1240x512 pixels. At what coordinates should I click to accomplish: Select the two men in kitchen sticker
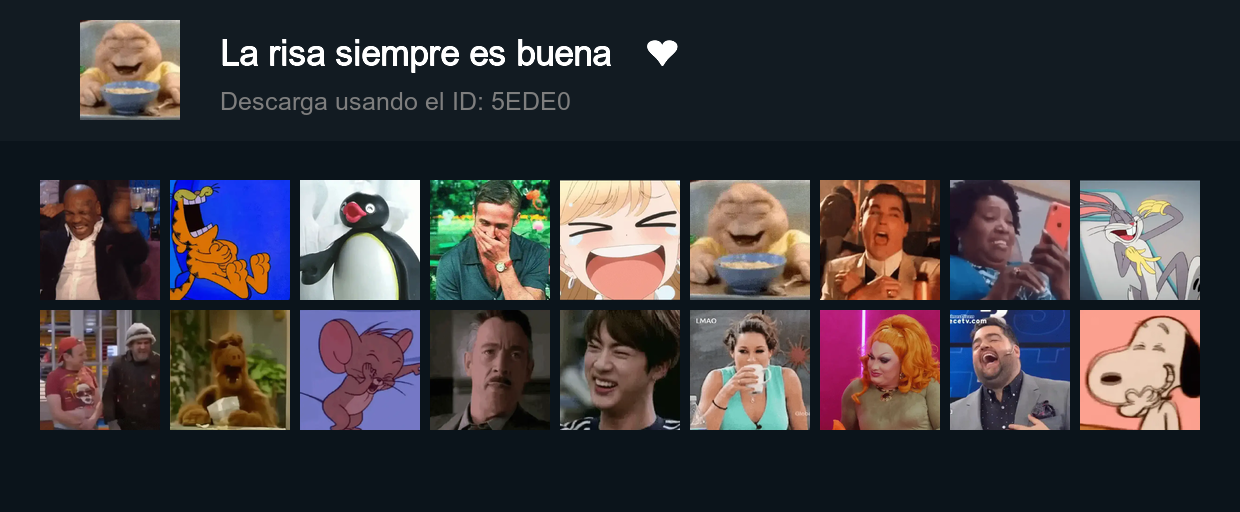click(x=100, y=370)
